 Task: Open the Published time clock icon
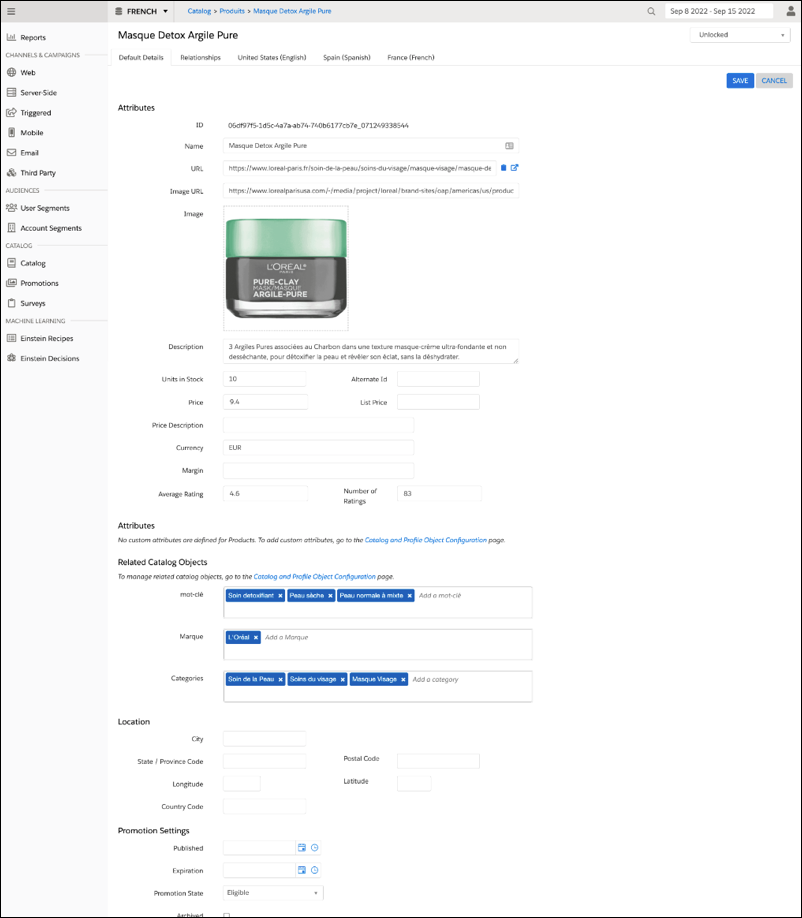pyautogui.click(x=314, y=848)
